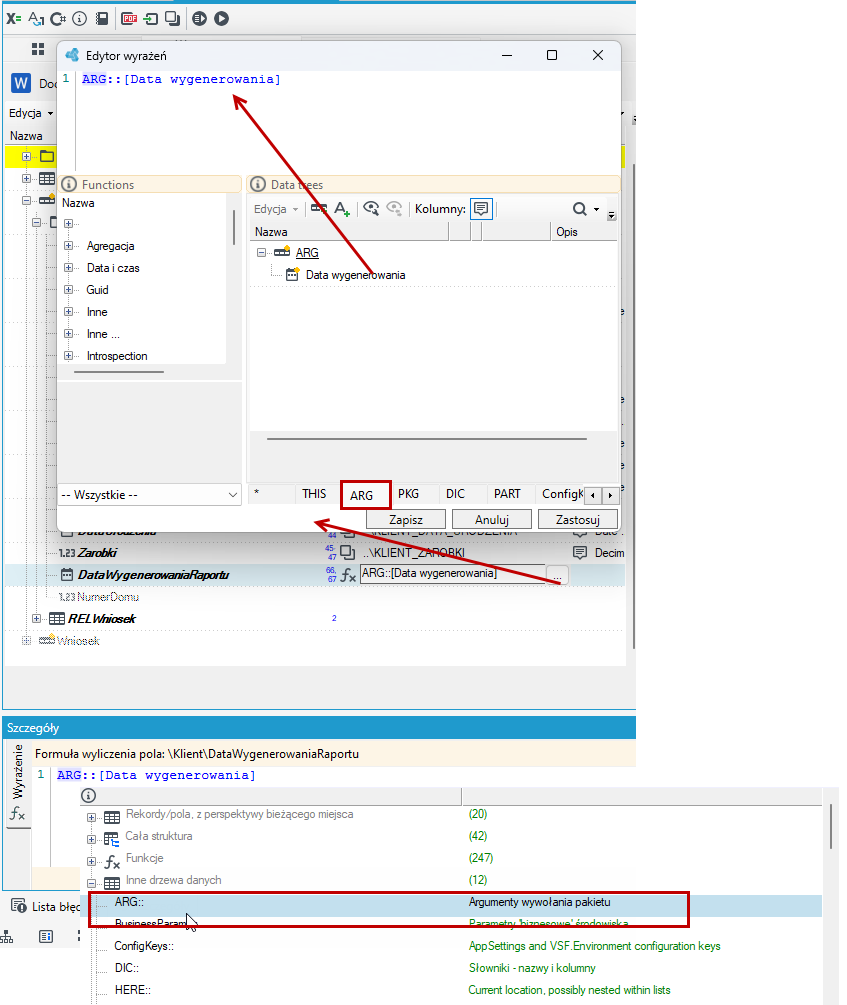Expand the Agregacja function group

tap(69, 246)
